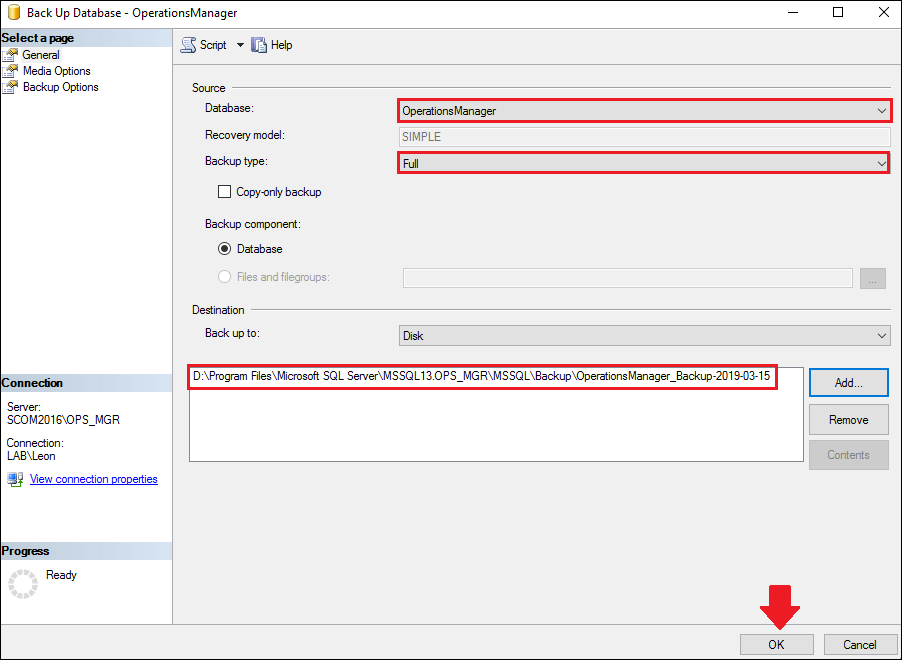
Task: Open the Back up to dropdown showing Disk
Action: coord(644,335)
